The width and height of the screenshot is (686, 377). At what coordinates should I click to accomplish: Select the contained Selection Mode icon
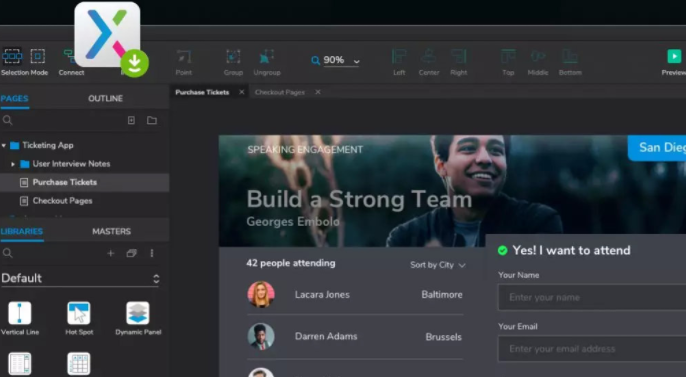tap(38, 56)
